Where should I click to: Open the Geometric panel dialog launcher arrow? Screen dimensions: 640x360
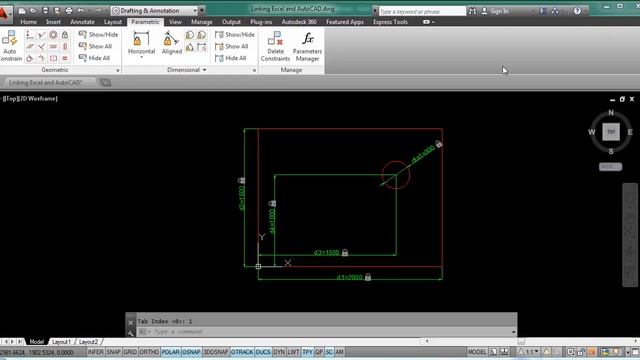tap(118, 70)
